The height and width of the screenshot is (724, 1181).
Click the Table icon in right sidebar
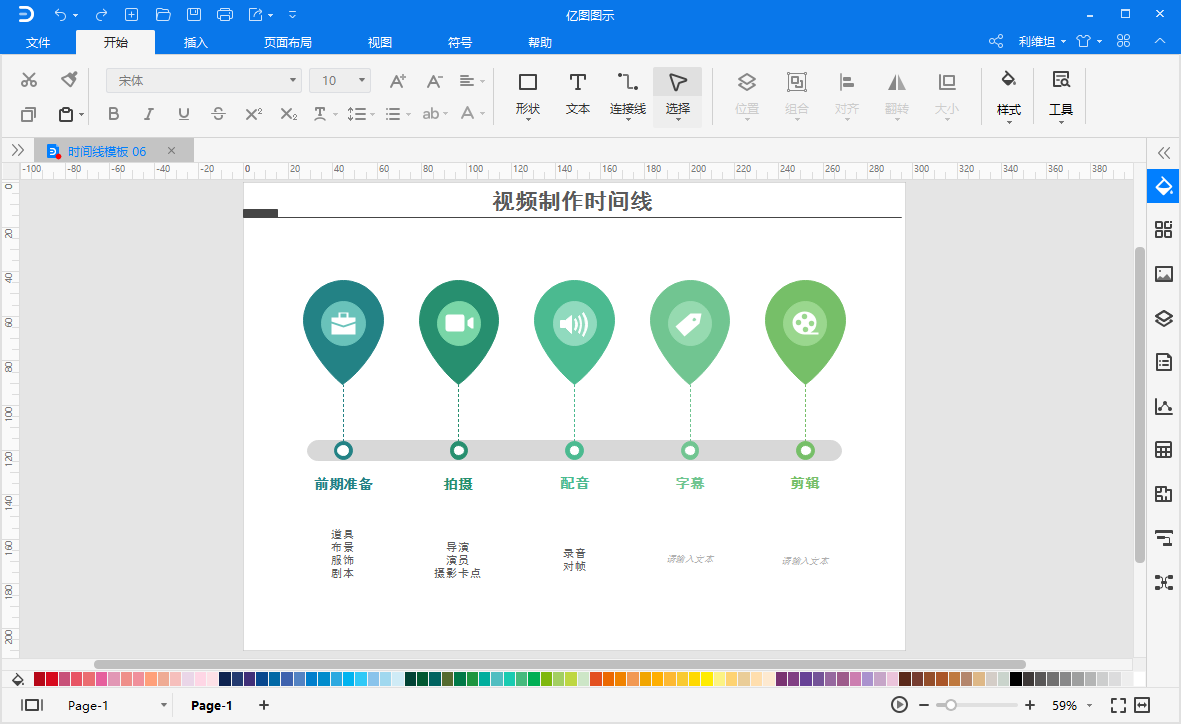click(1163, 450)
